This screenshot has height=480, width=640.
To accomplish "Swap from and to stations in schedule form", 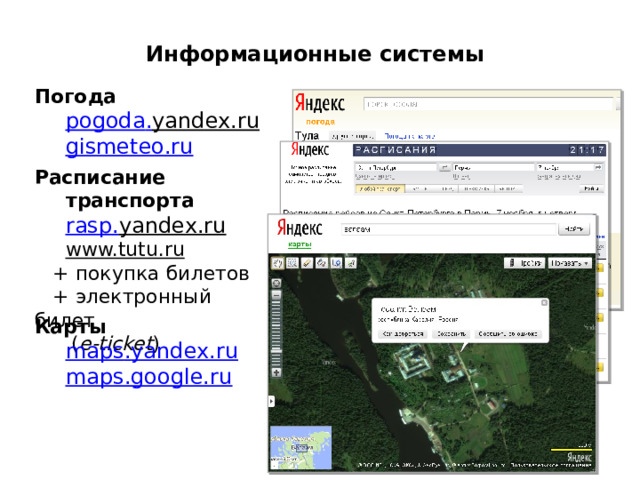I will click(444, 167).
